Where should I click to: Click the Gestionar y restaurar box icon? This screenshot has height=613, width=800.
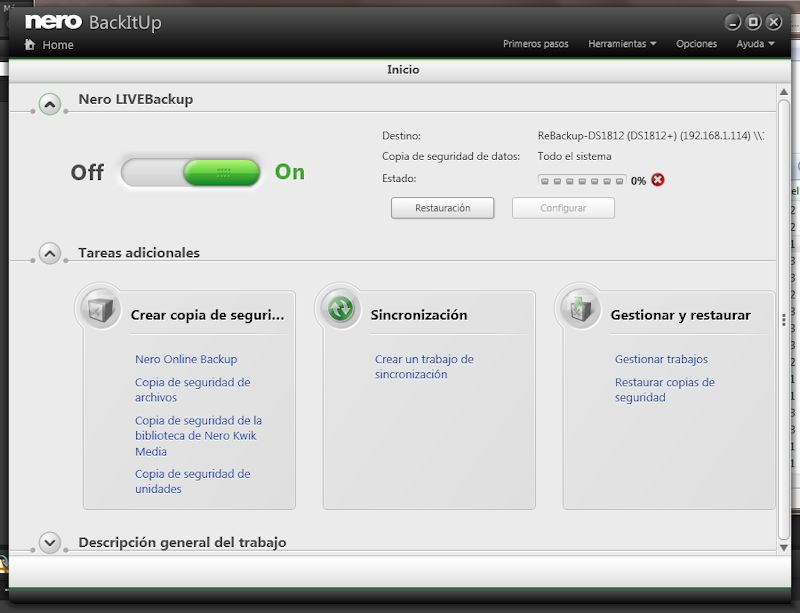pos(580,309)
